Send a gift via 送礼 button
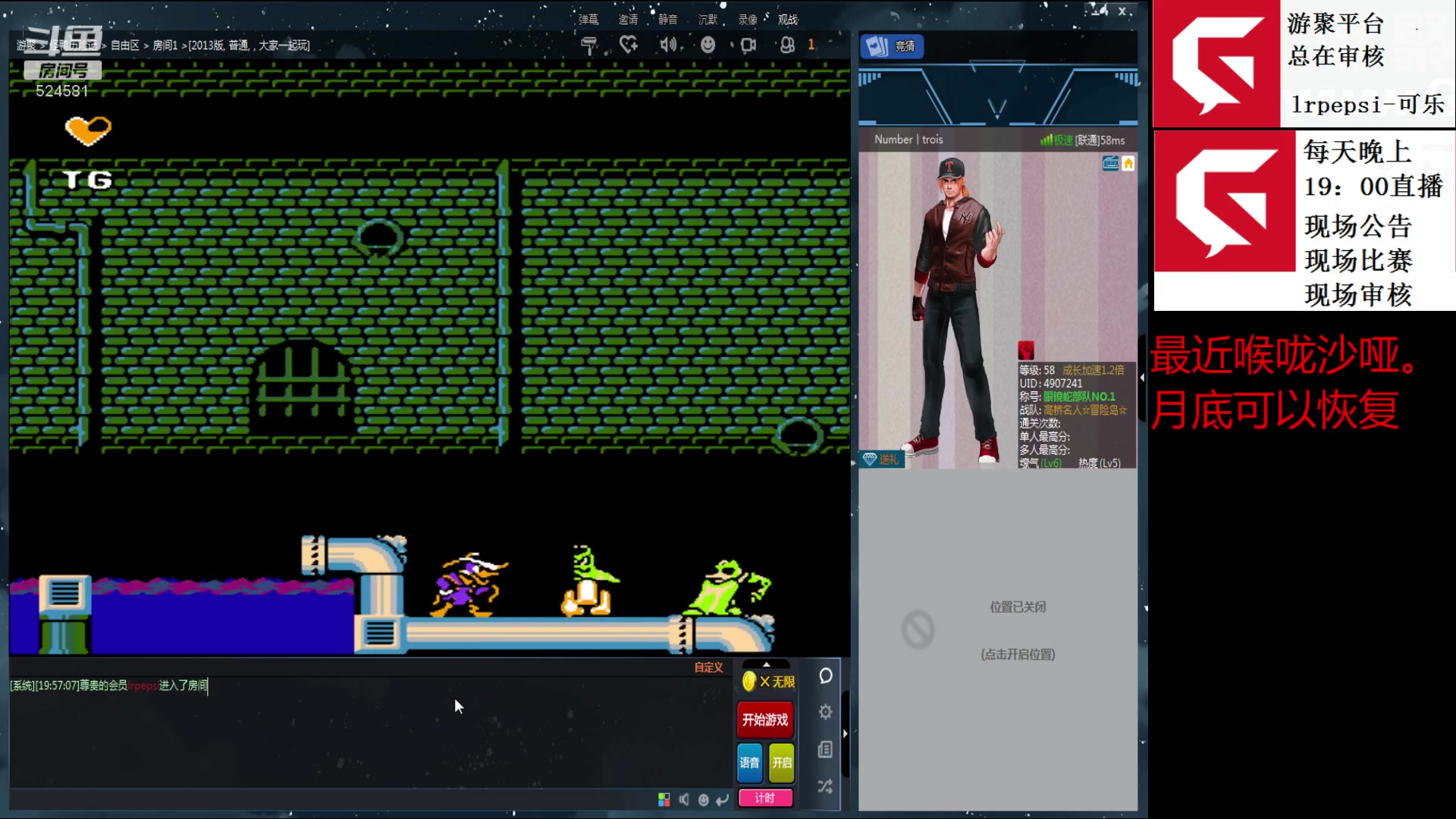The height and width of the screenshot is (819, 1456). pyautogui.click(x=881, y=460)
